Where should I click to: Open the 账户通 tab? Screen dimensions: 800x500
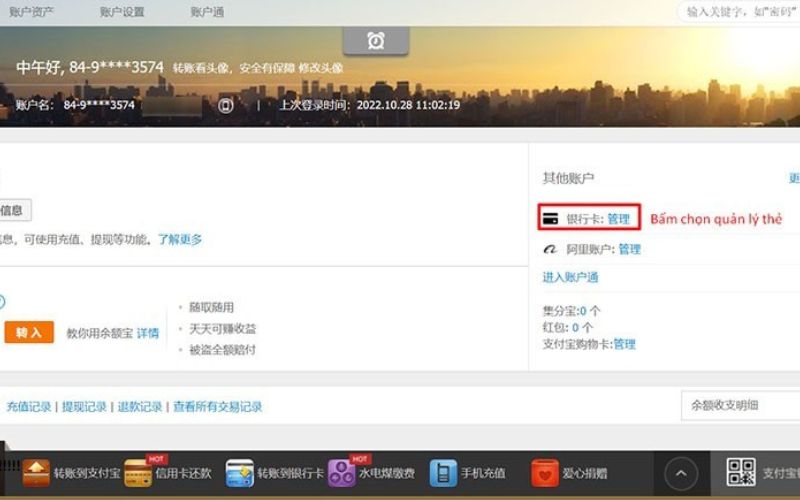pyautogui.click(x=207, y=12)
